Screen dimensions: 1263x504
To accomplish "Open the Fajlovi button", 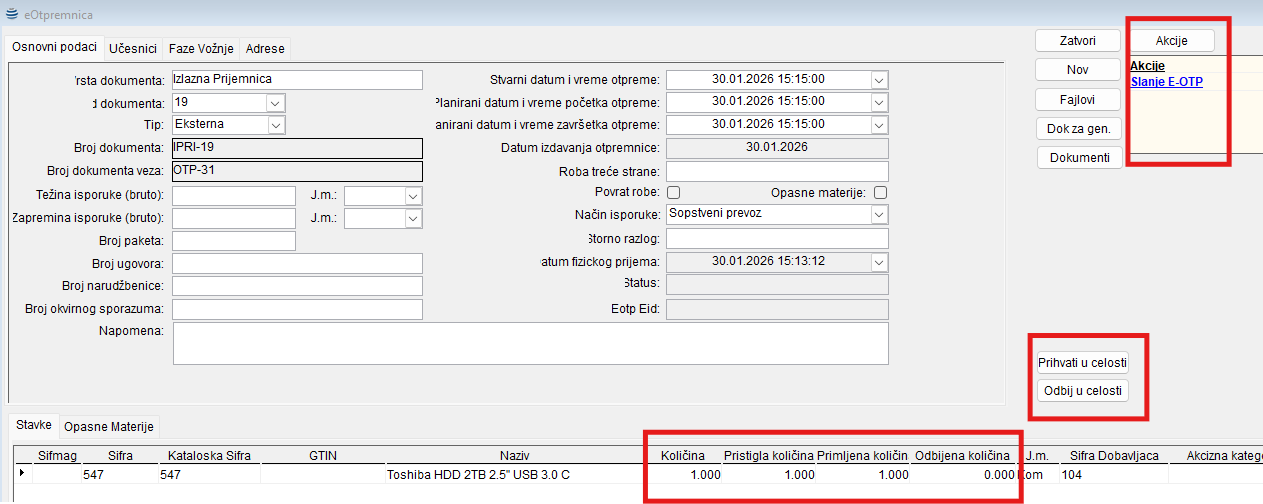I will pyautogui.click(x=1076, y=99).
